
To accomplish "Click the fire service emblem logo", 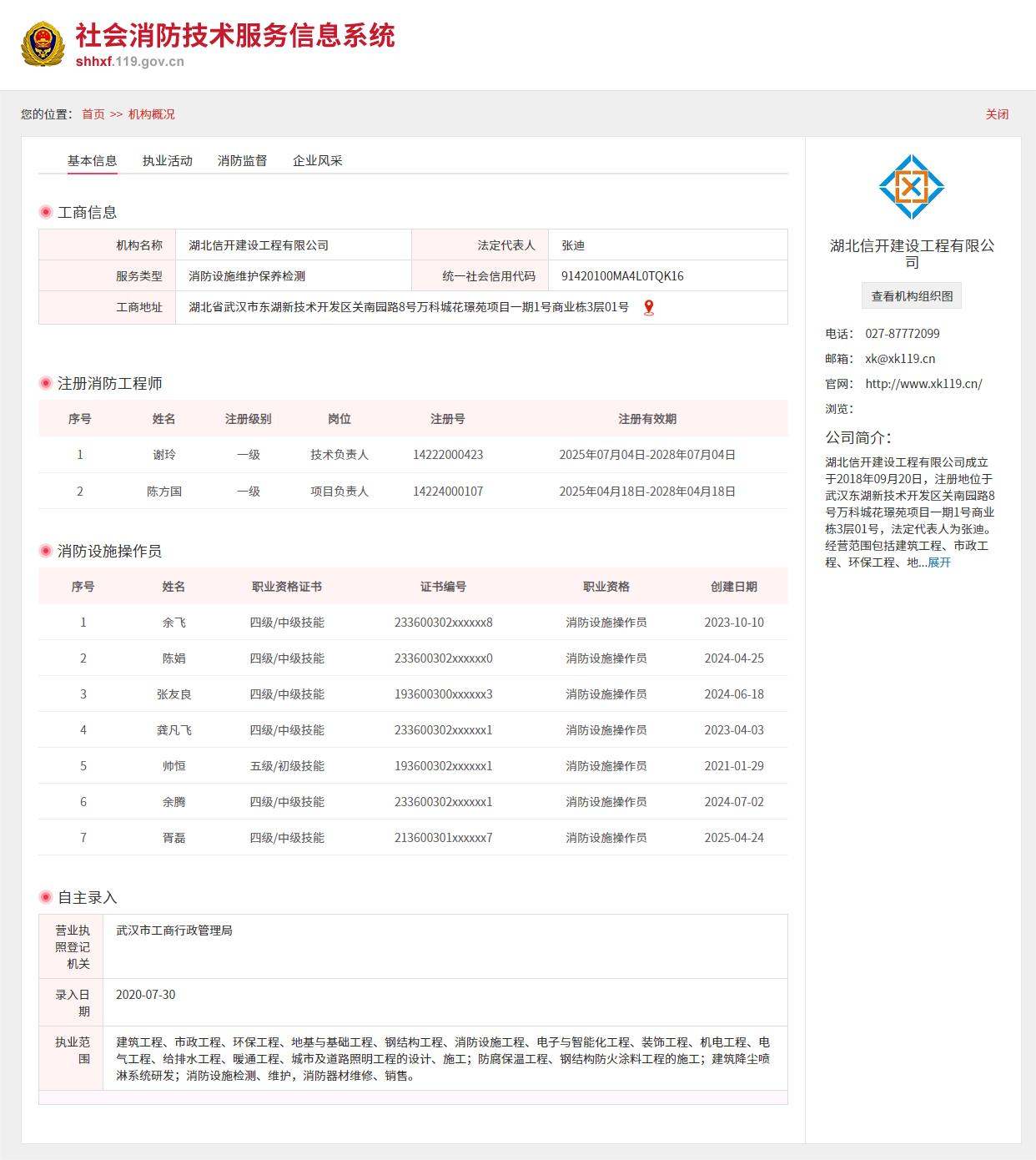I will tap(43, 45).
